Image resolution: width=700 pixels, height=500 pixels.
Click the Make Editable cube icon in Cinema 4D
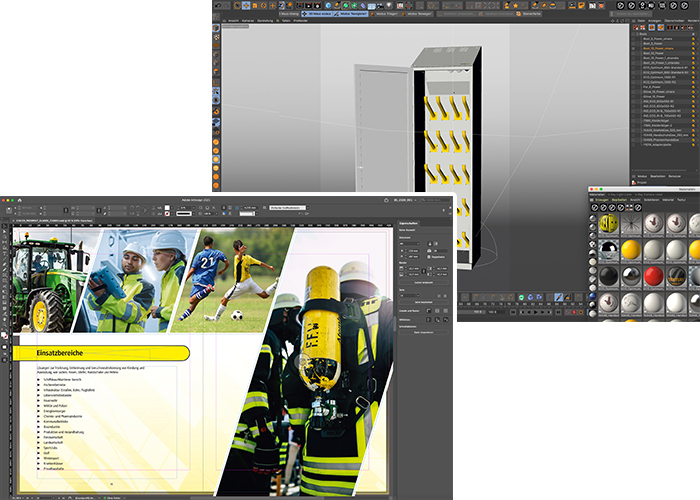tap(216, 17)
